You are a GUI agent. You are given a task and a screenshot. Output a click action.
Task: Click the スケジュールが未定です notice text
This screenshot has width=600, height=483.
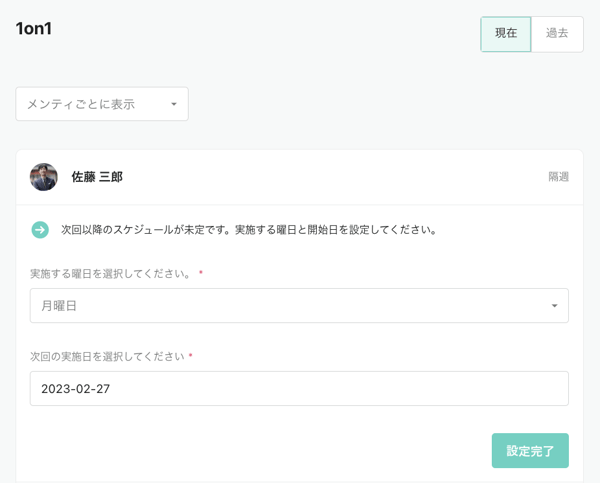(x=249, y=230)
